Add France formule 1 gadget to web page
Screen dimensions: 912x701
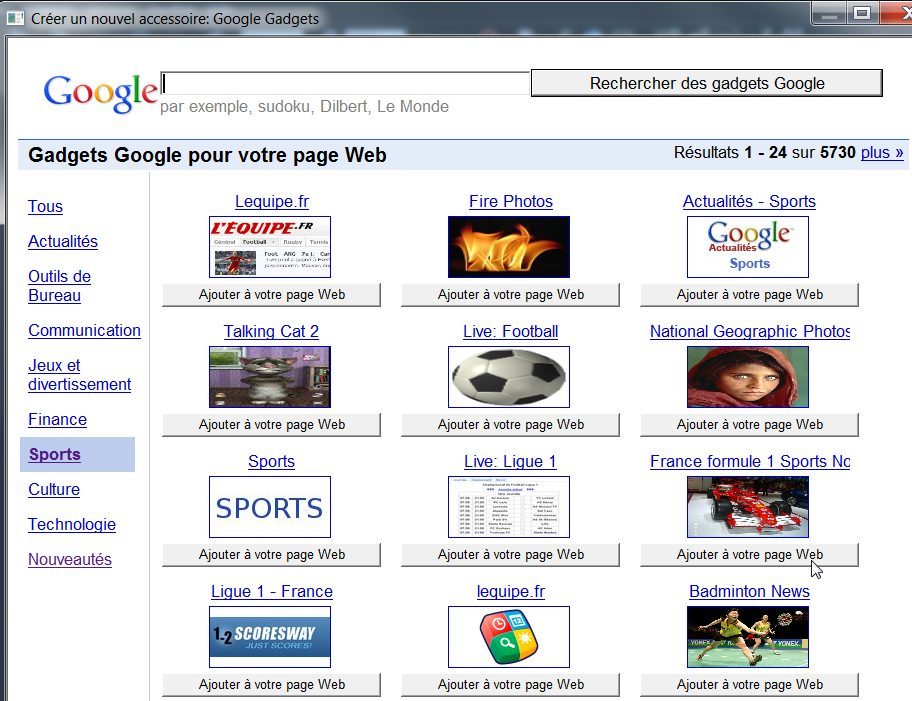click(750, 554)
